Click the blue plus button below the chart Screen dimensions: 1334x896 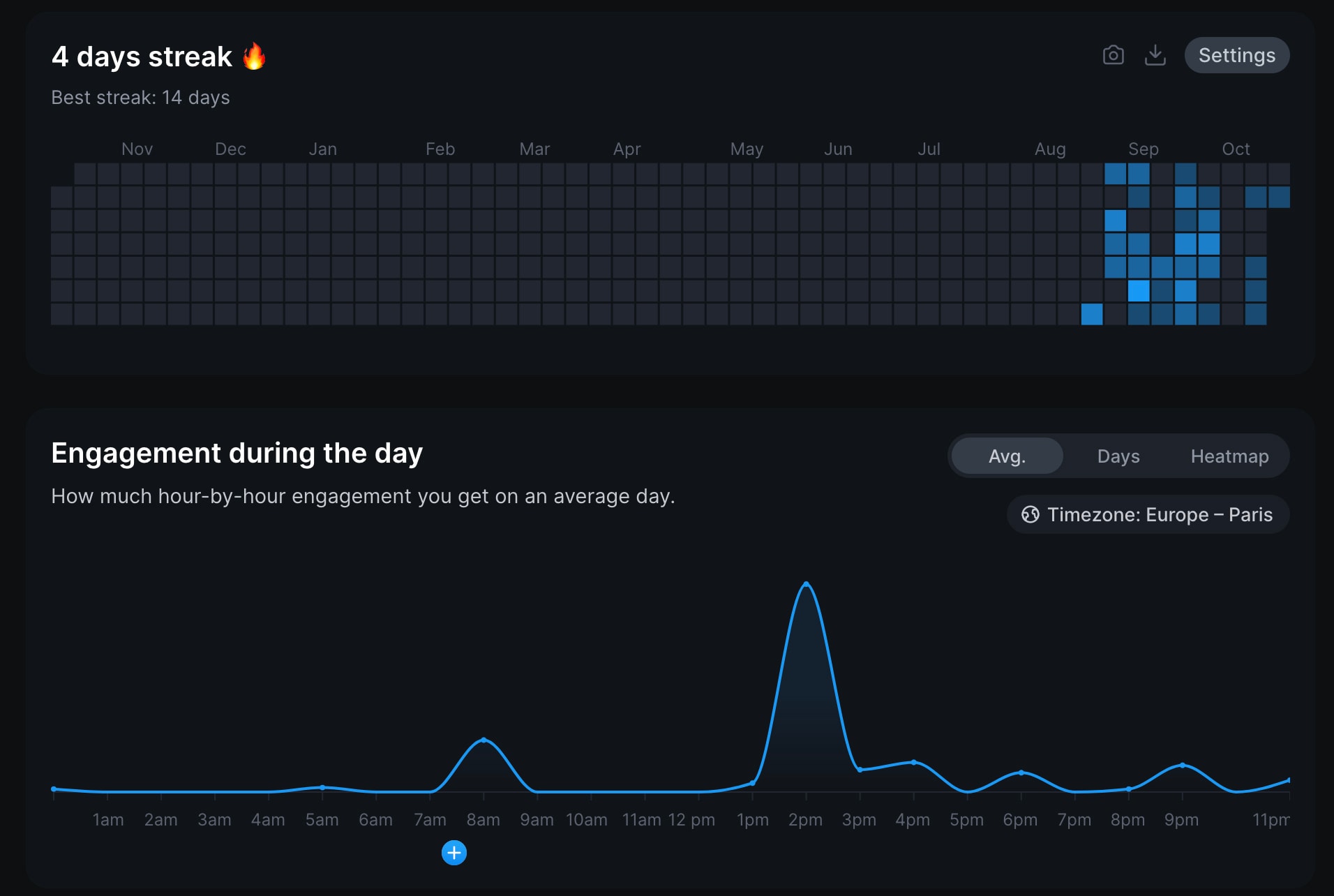pyautogui.click(x=454, y=853)
